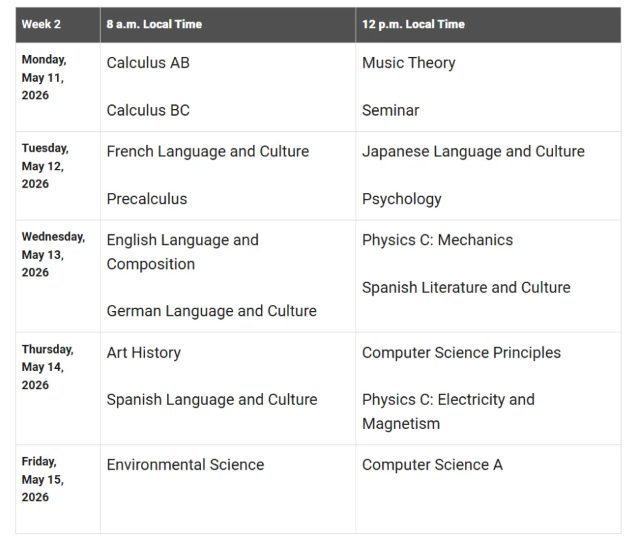Select Environmental Science exam entry
The width and height of the screenshot is (637, 546).
point(185,465)
